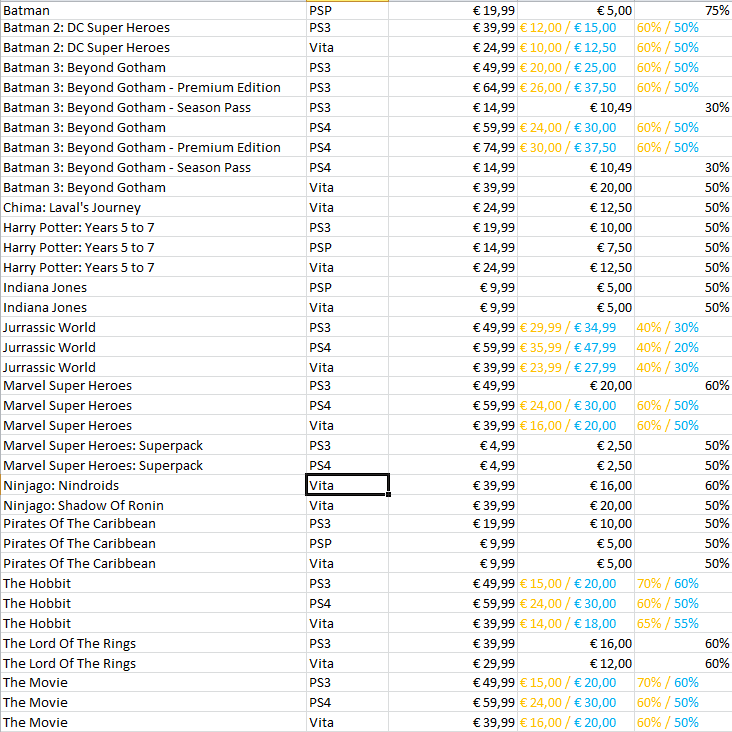Select 'Indiana Jones' title in the PSP row
Screen dimensions: 732x732
[153, 287]
